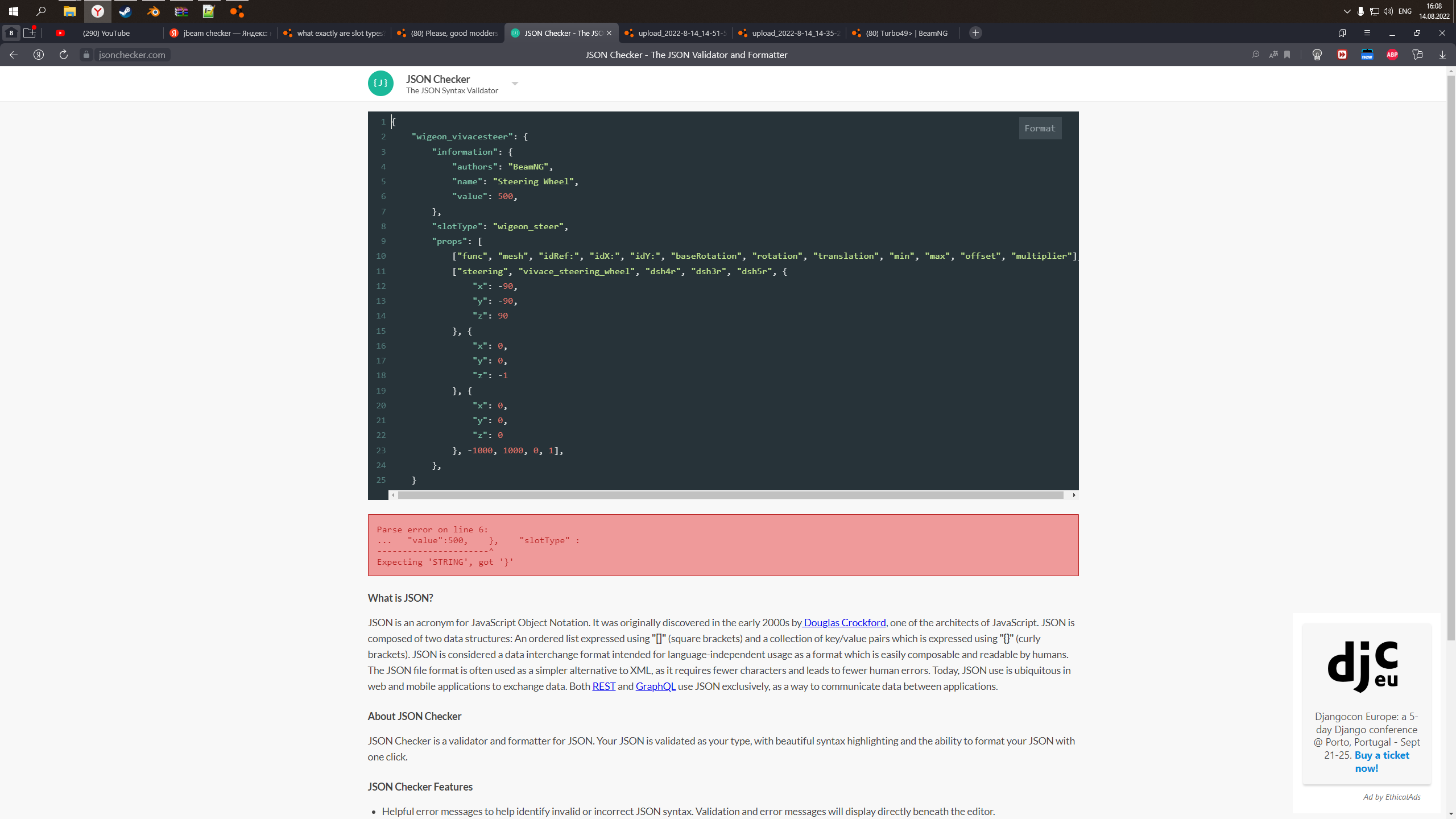Click the editor scroll right arrow

1074,495
